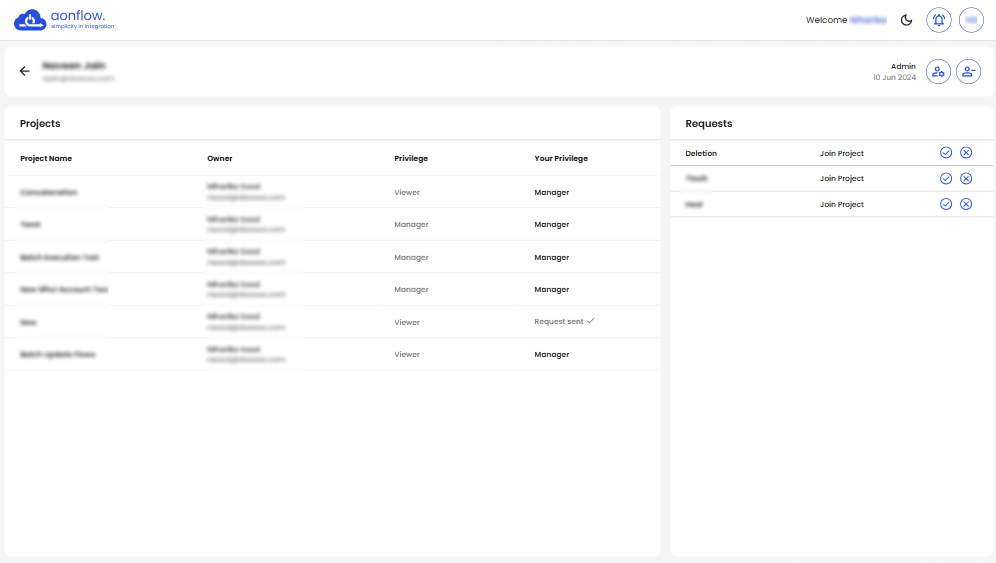Reject the Deletion join project request
Viewport: 996px width, 563px height.
coord(966,153)
